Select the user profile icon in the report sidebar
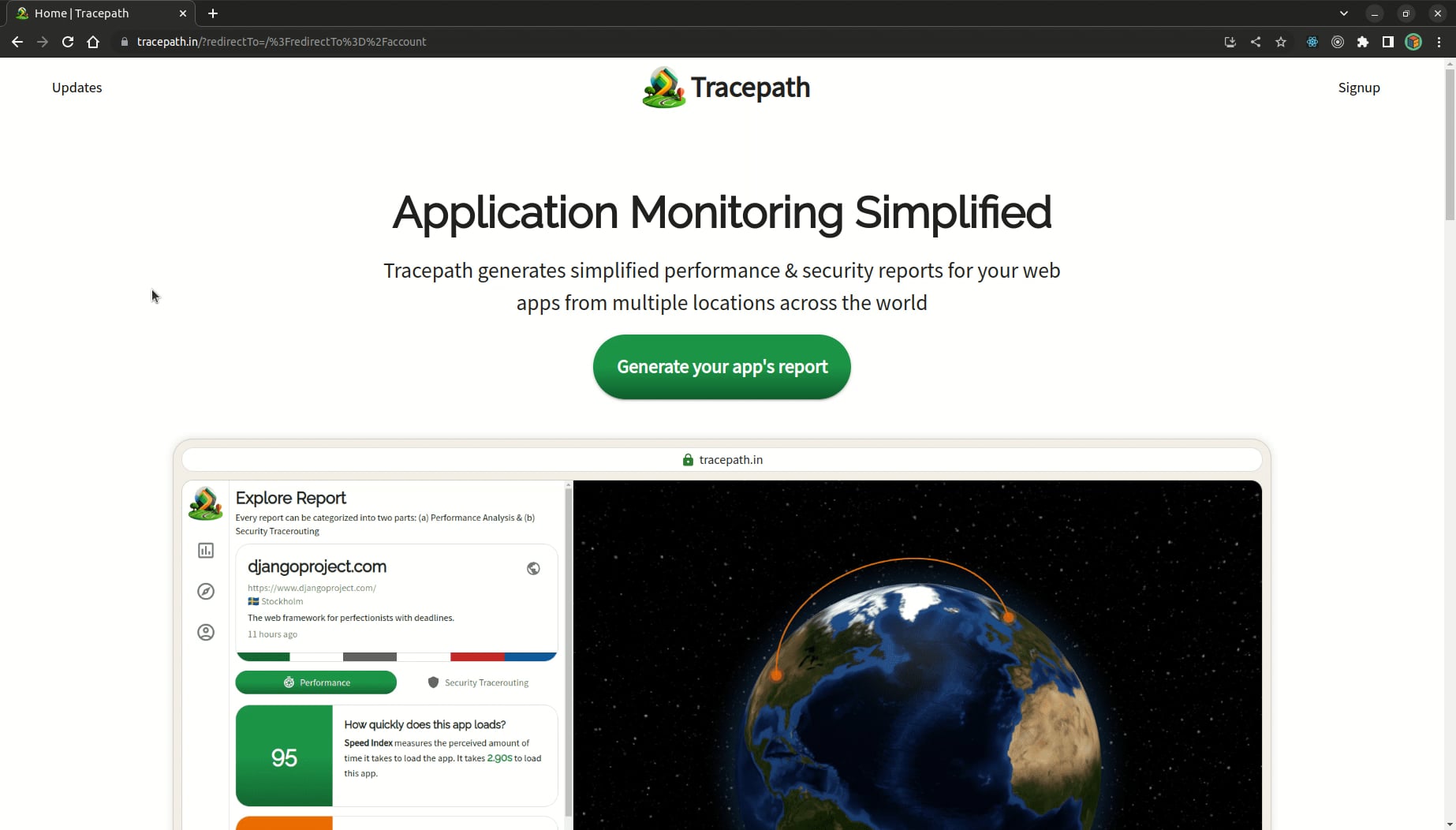Viewport: 1456px width, 830px height. (205, 632)
